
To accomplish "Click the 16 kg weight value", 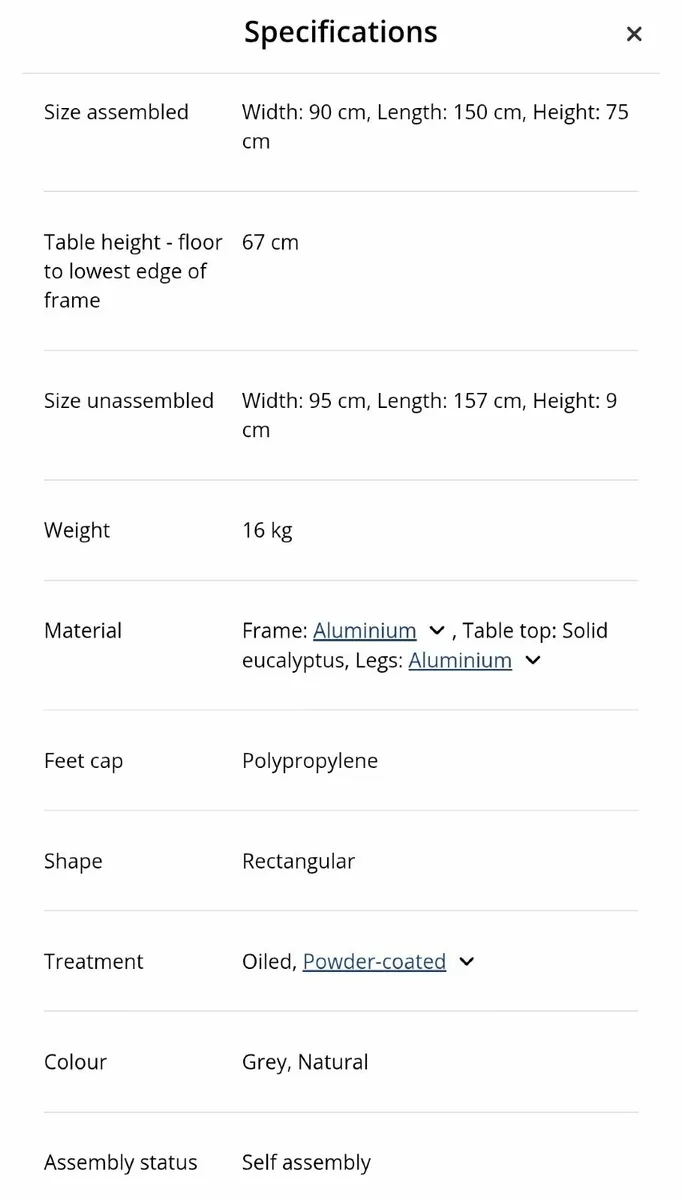I will click(x=267, y=531).
